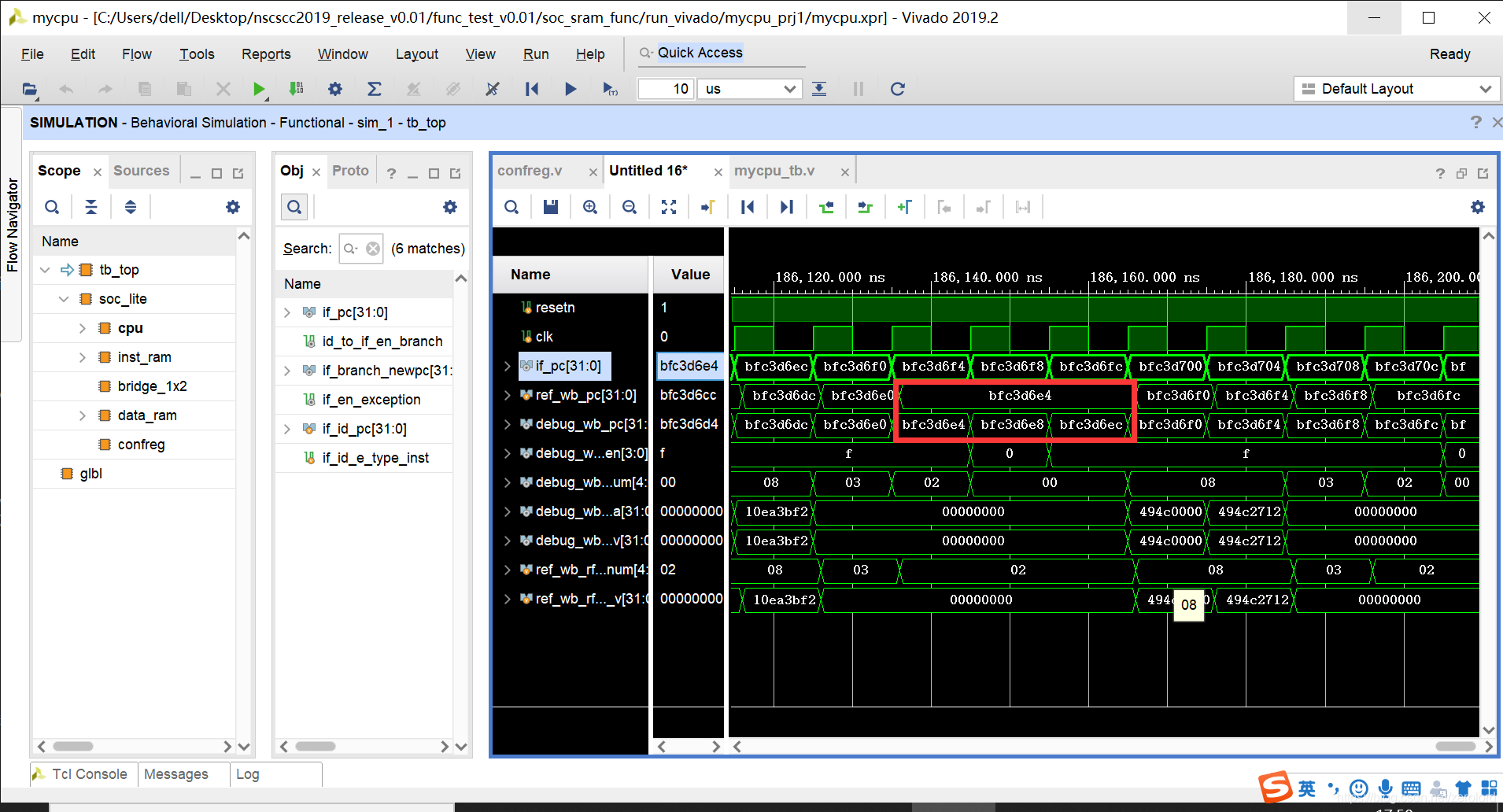The width and height of the screenshot is (1503, 812).
Task: Open Objects panel settings gear
Action: tap(450, 207)
